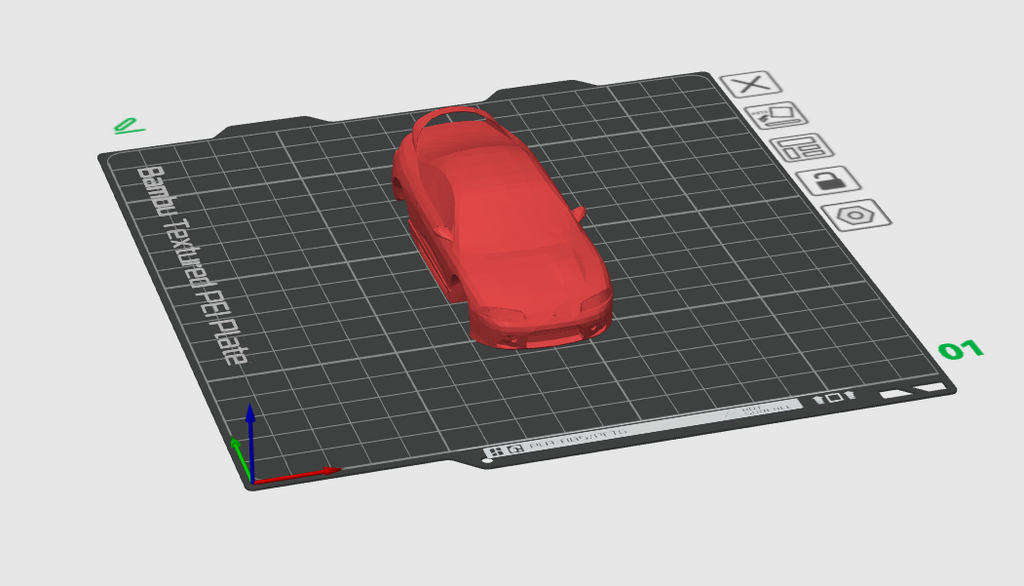Open plate settings hexagon icon
1024x586 pixels.
[x=856, y=215]
